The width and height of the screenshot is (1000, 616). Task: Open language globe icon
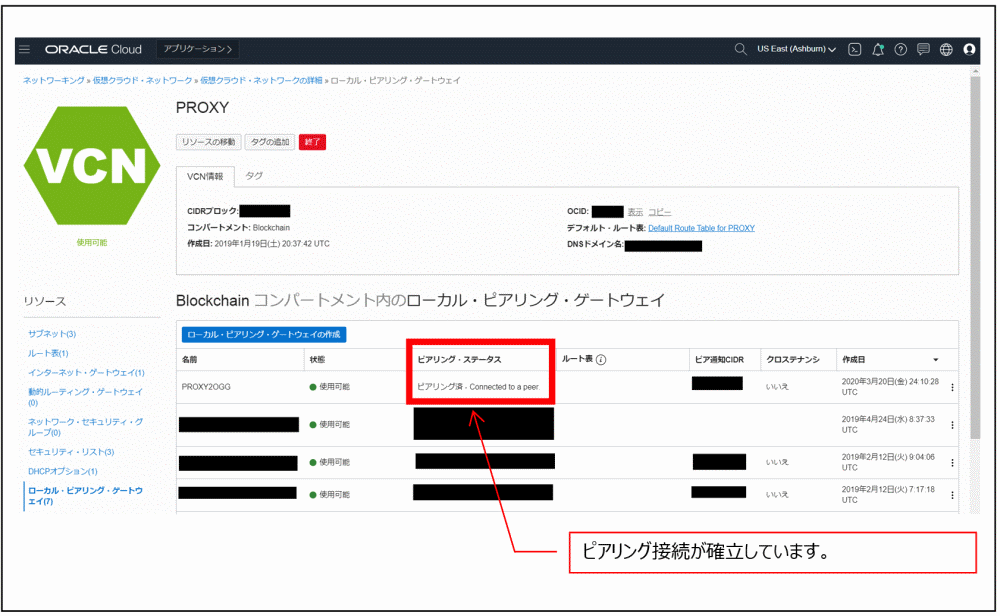tap(946, 49)
